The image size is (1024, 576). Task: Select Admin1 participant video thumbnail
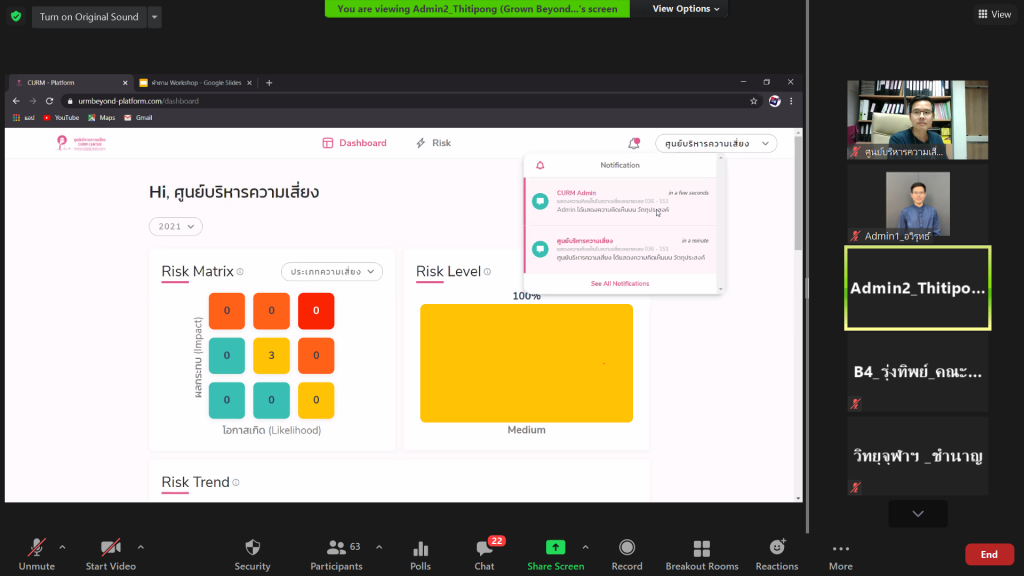pos(918,204)
